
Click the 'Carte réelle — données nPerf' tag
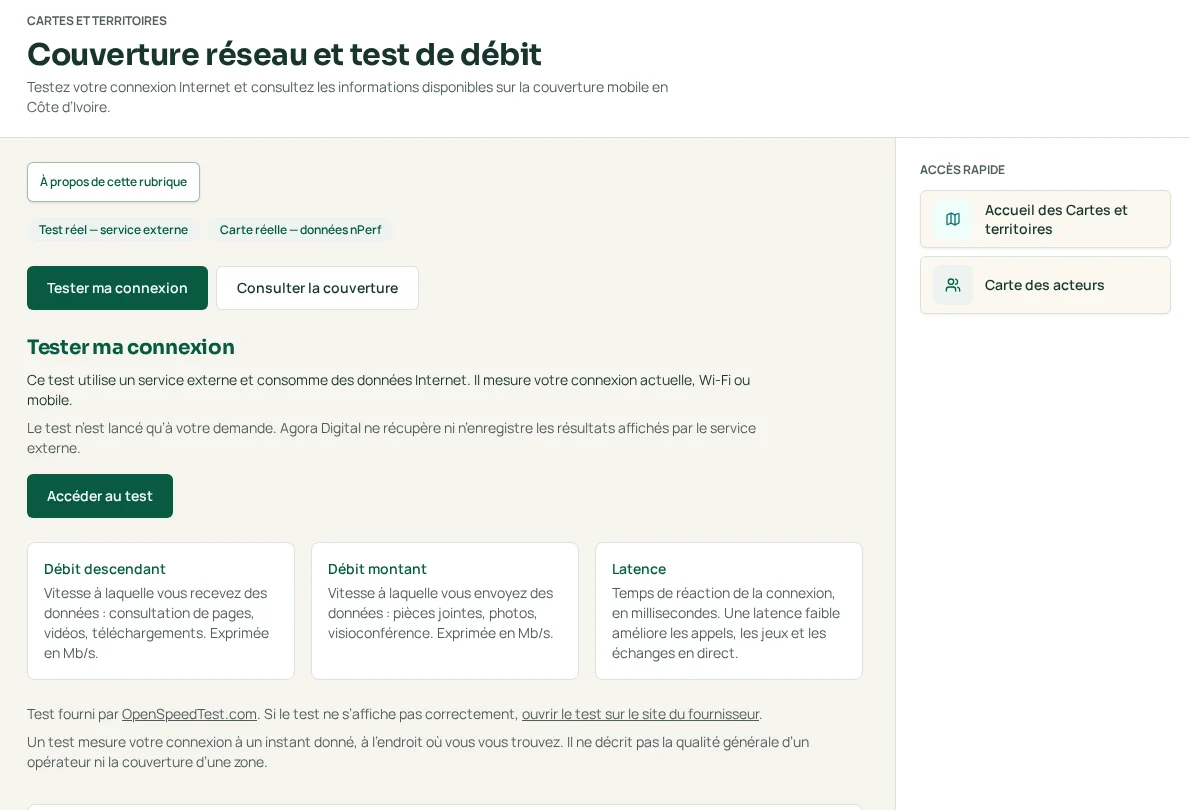coord(301,230)
